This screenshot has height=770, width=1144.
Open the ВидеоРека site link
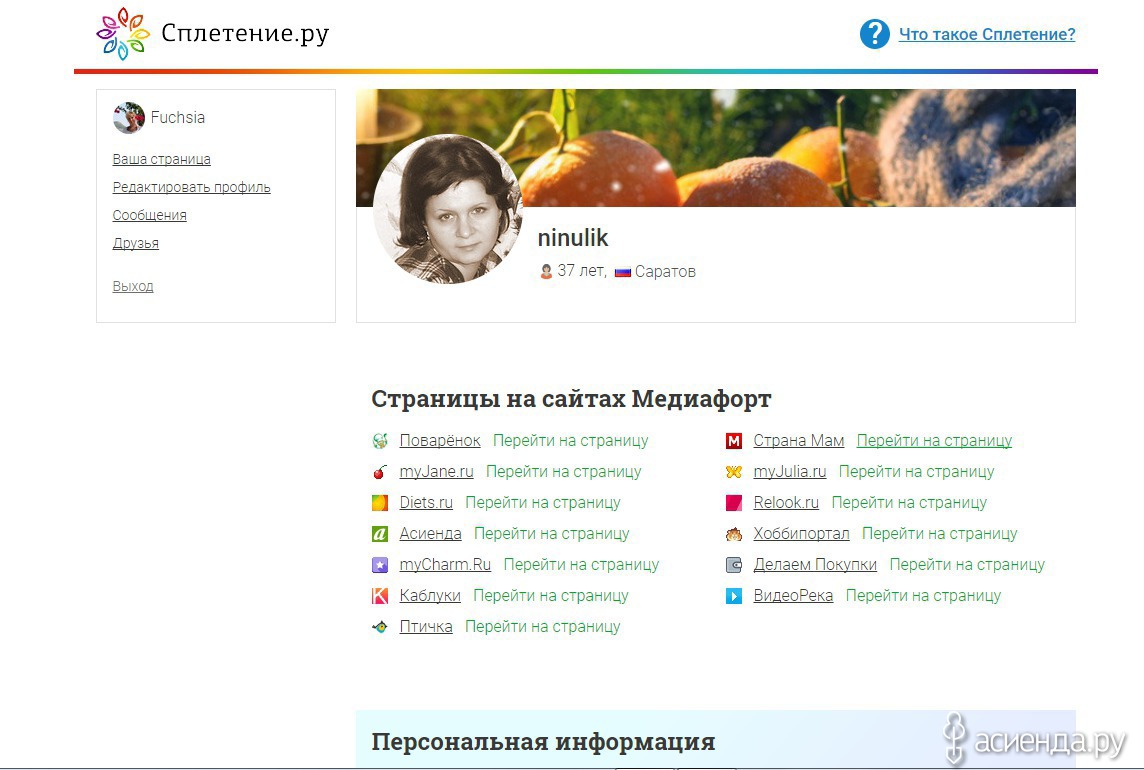[x=793, y=596]
